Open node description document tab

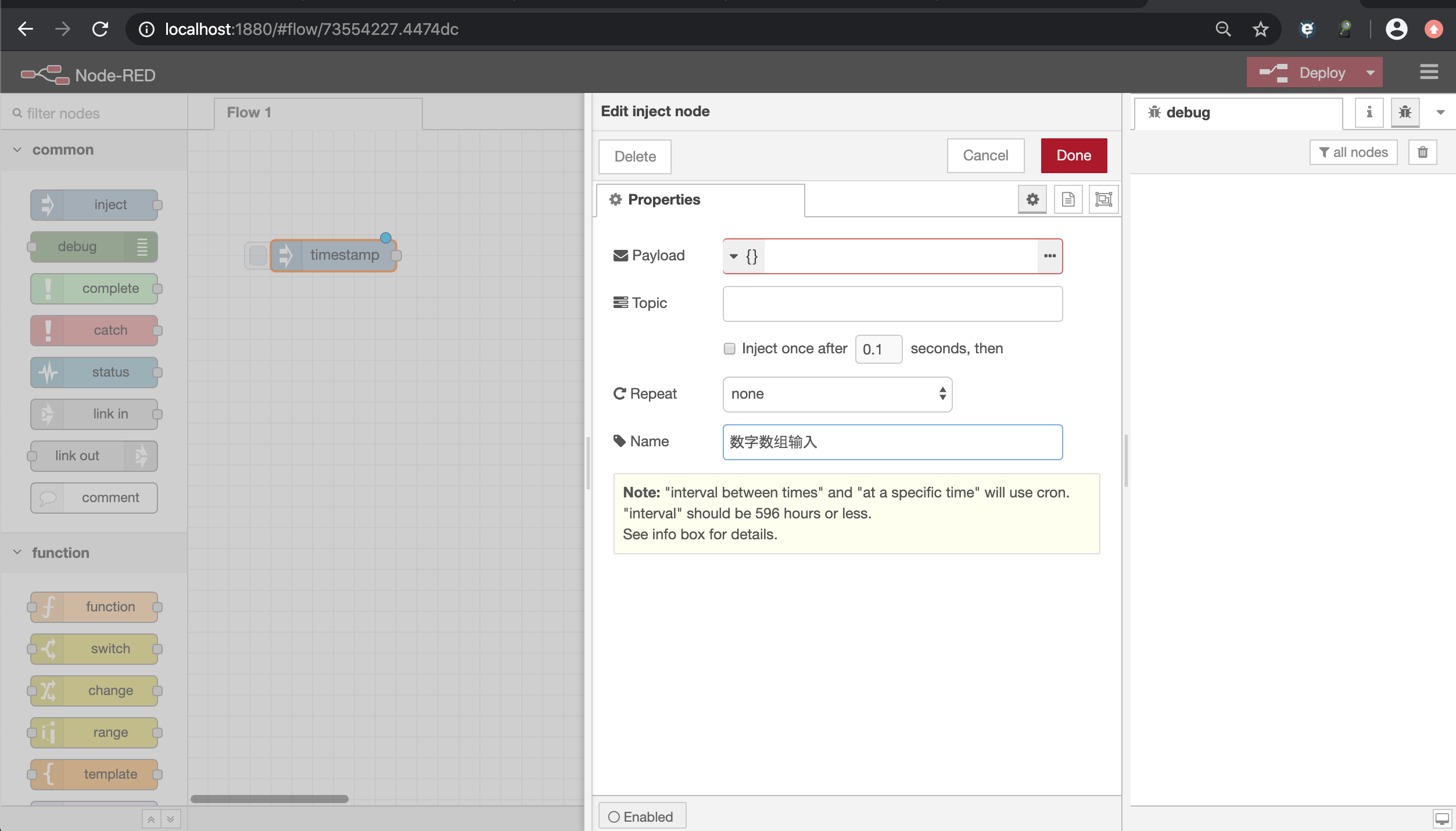point(1068,199)
